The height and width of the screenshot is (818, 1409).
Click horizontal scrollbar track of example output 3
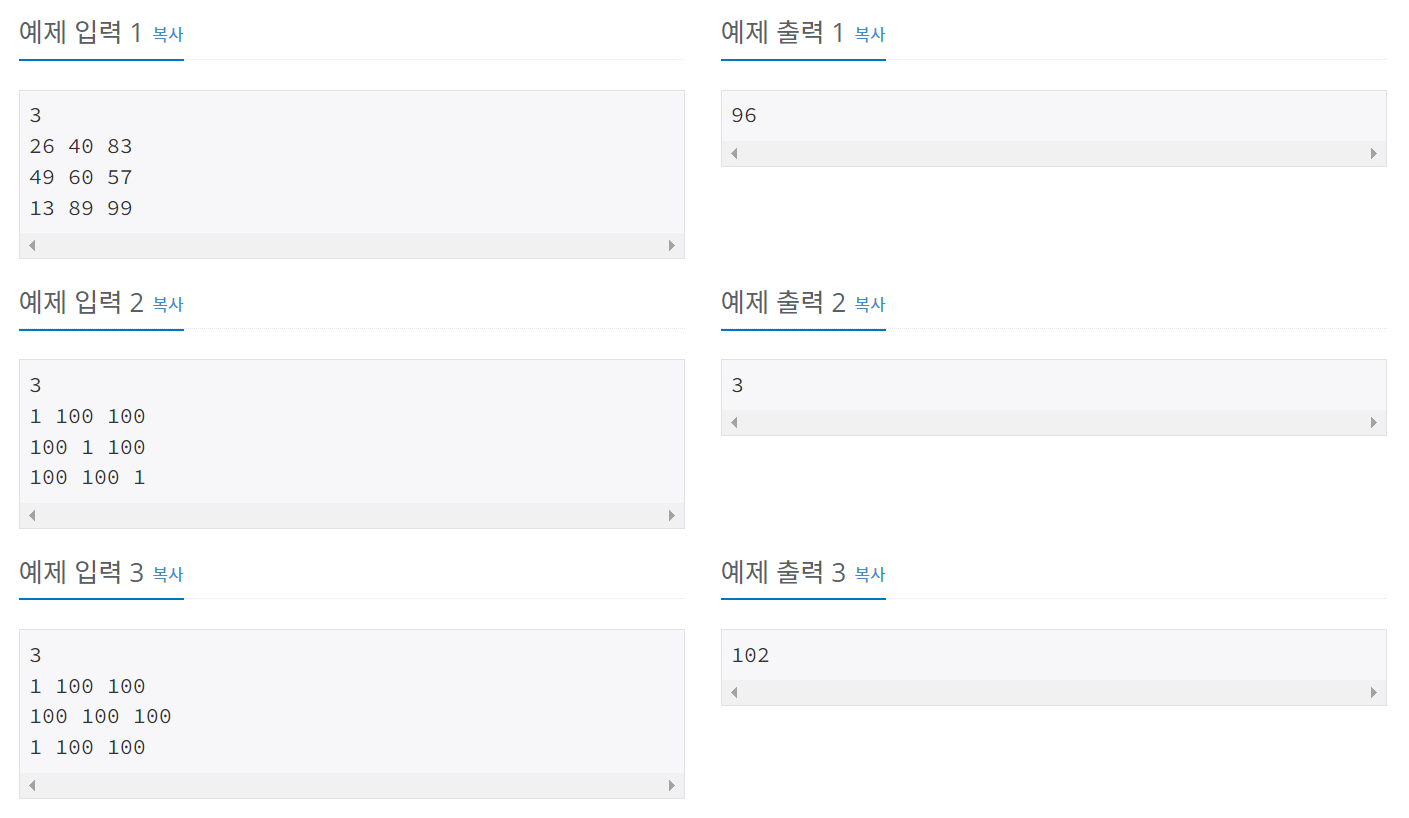1054,693
